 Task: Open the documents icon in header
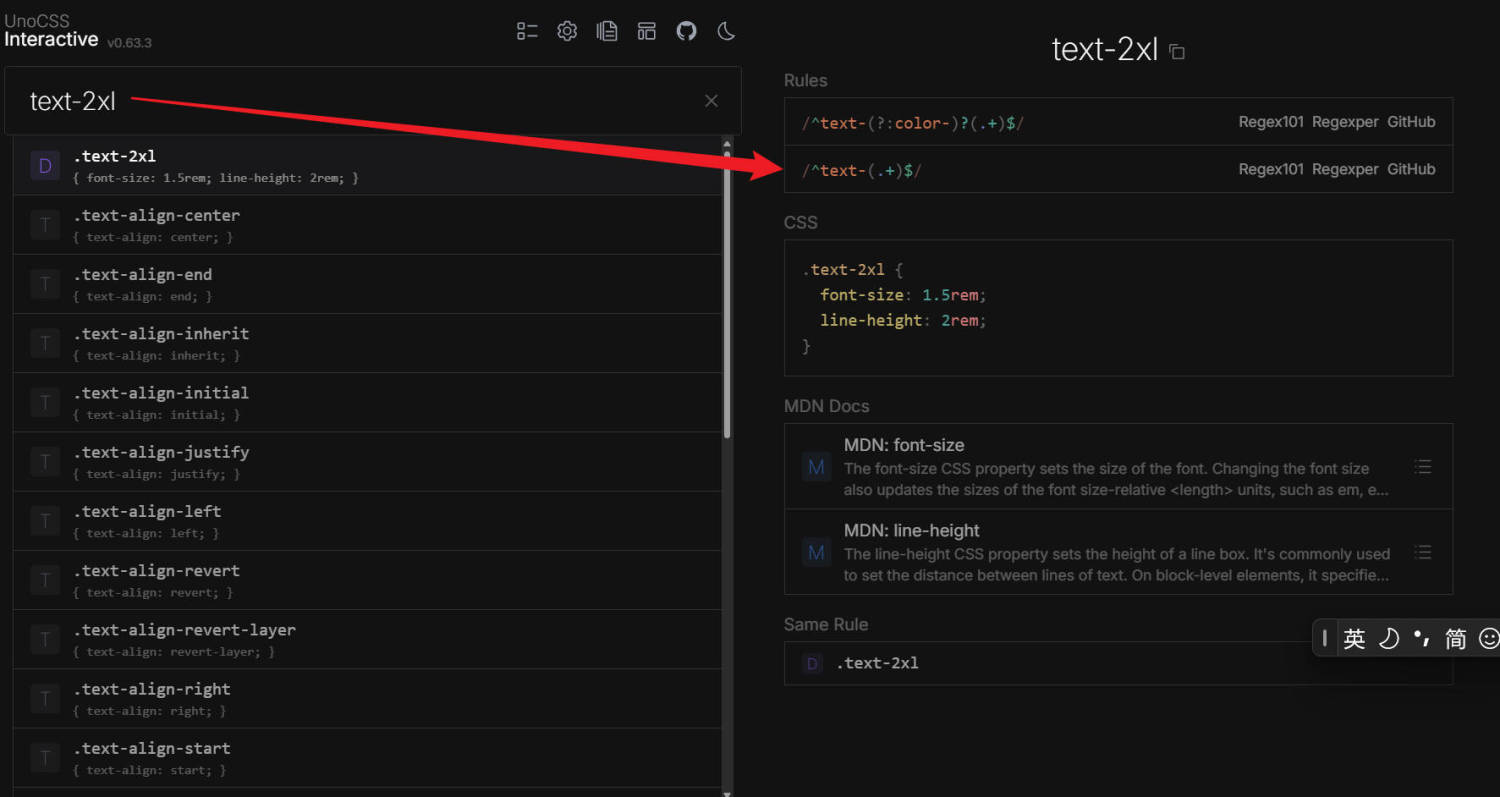tap(607, 31)
